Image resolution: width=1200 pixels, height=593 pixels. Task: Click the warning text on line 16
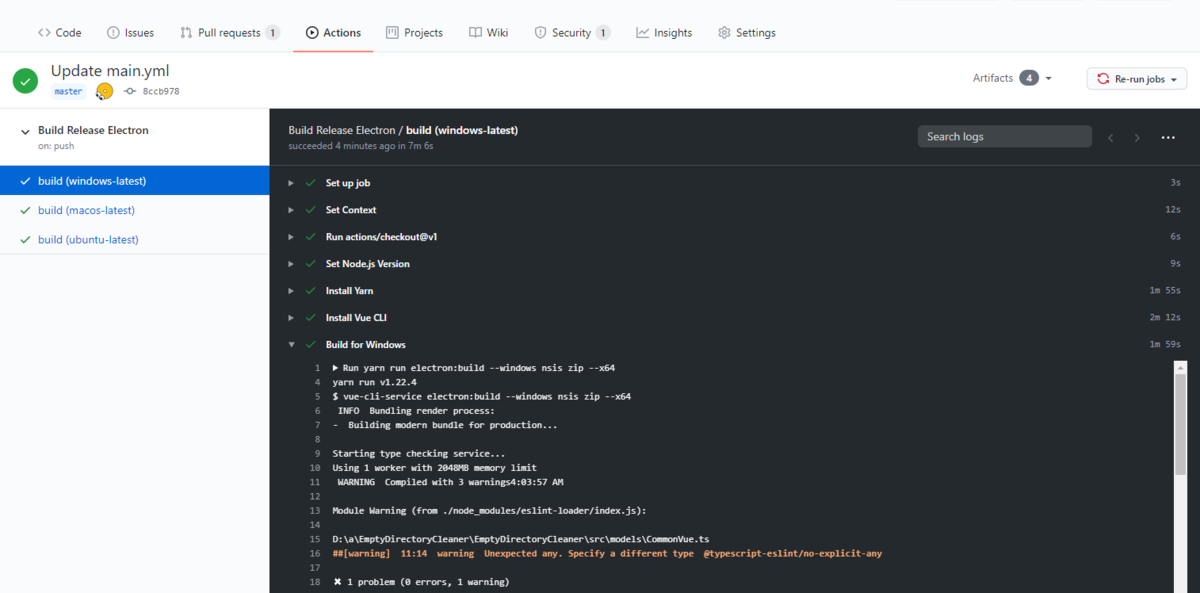(607, 553)
